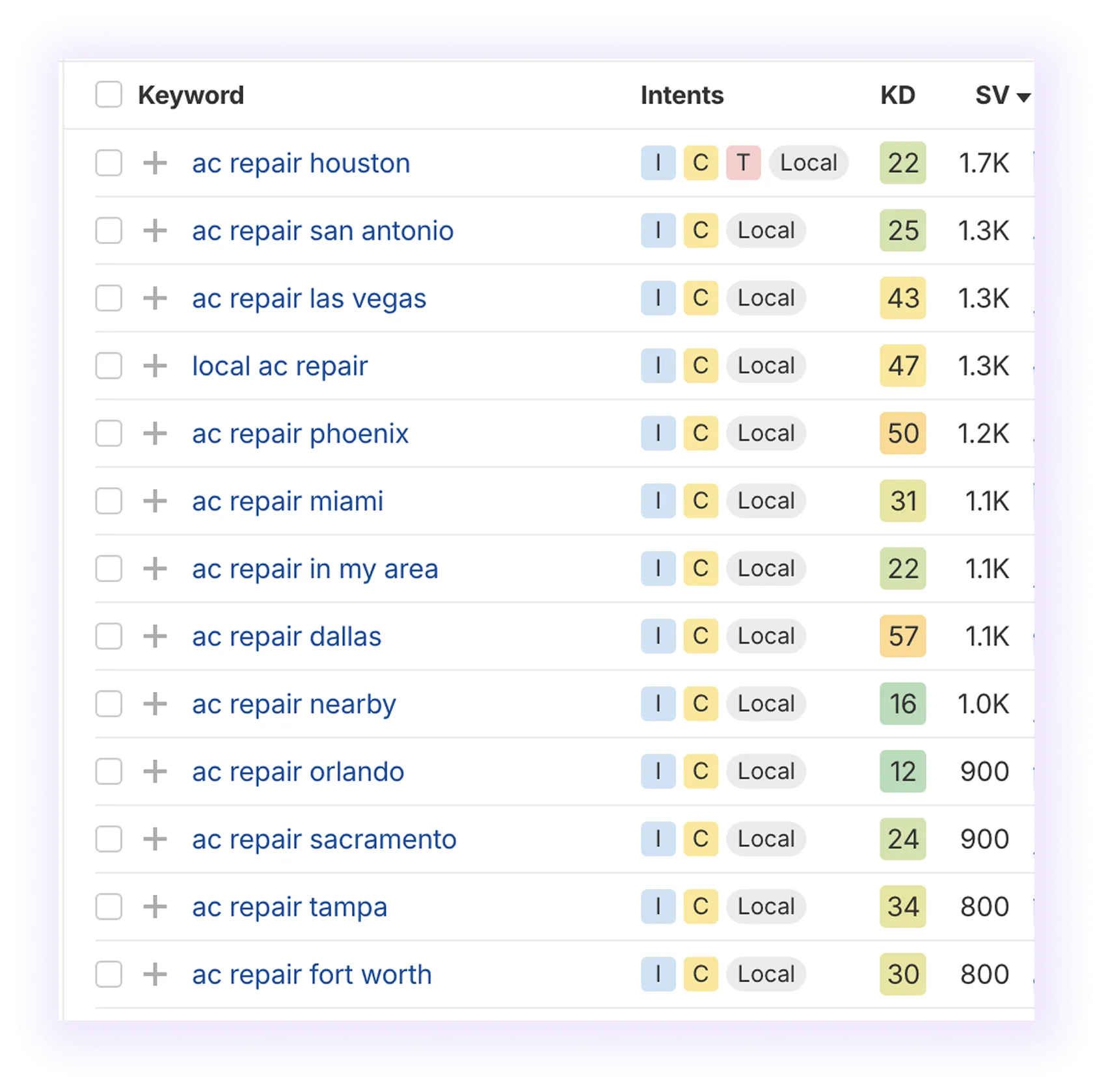Click the Local intent badge for ac repair phoenix
This screenshot has width=1106, height=1092.
(766, 433)
